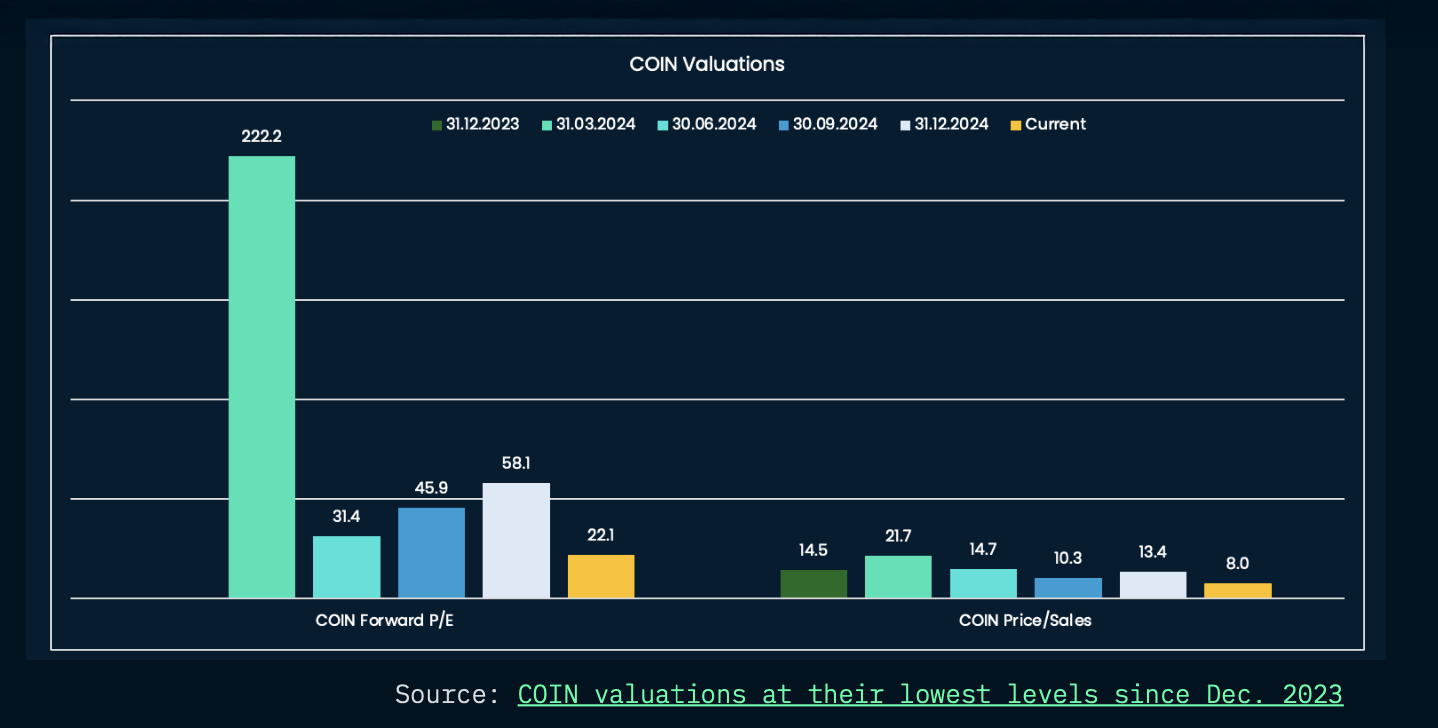Image resolution: width=1438 pixels, height=728 pixels.
Task: Select the COIN Forward P/E axis label
Action: [385, 620]
